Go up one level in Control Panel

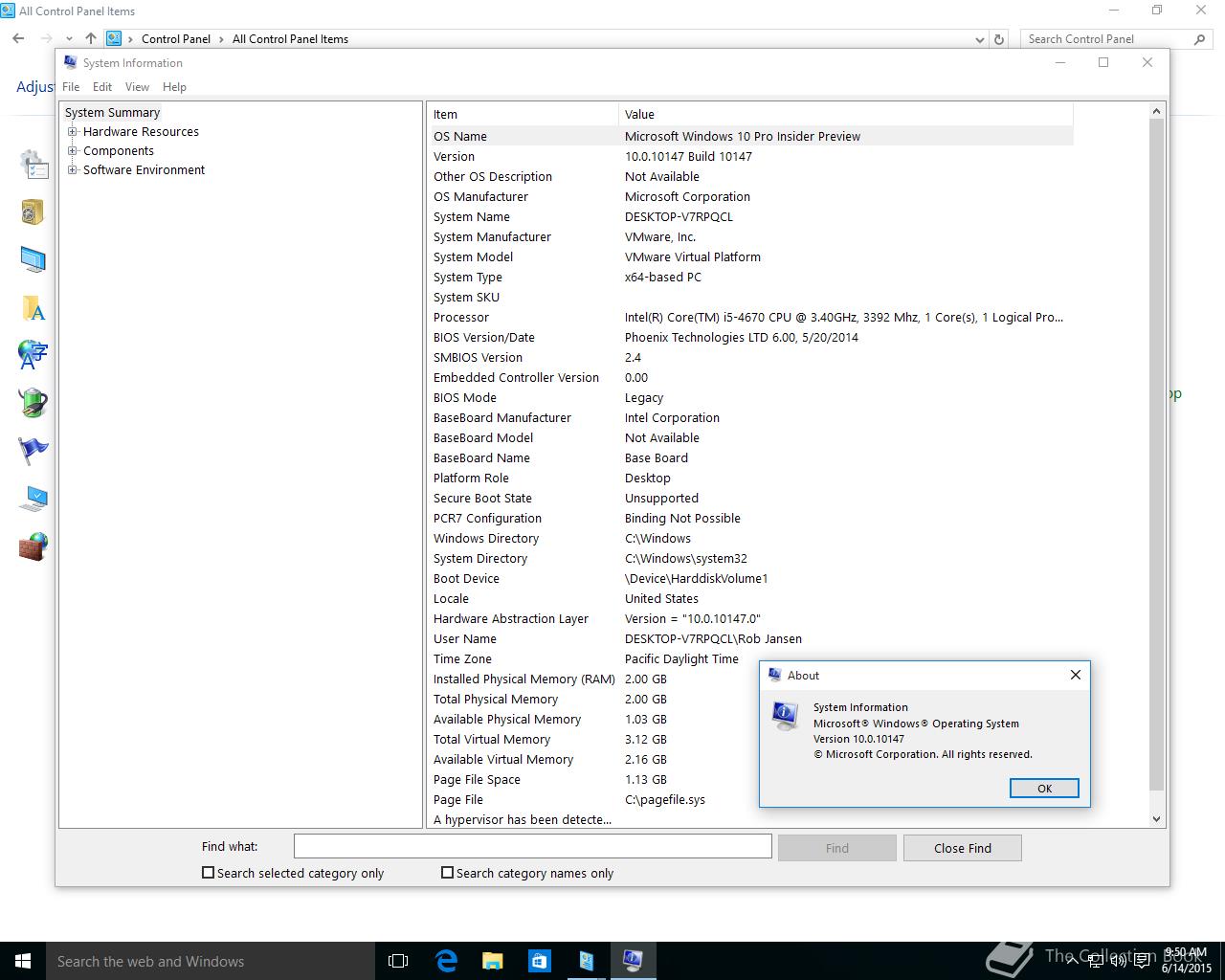(x=91, y=38)
